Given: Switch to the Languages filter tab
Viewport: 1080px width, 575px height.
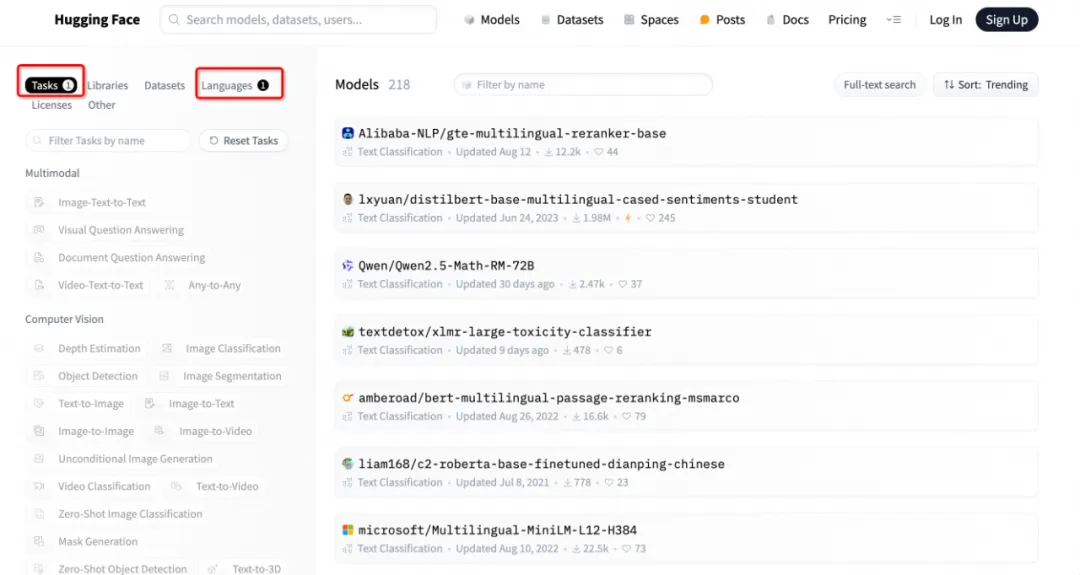Looking at the screenshot, I should (x=235, y=85).
